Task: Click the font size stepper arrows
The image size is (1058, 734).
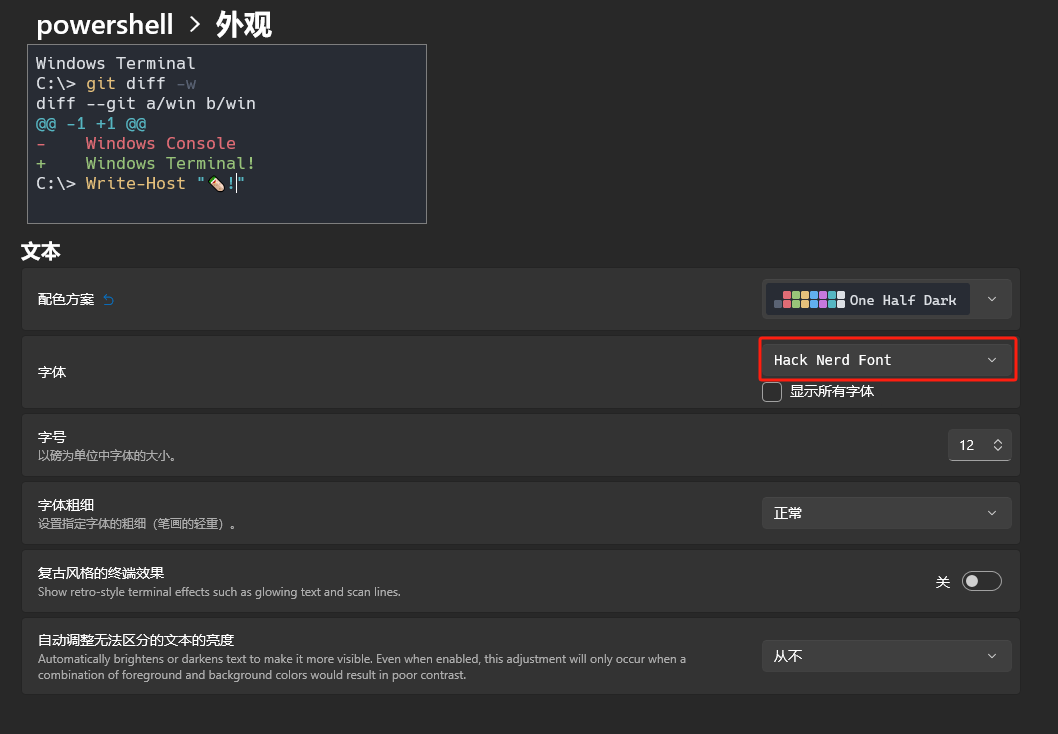Action: click(x=998, y=445)
